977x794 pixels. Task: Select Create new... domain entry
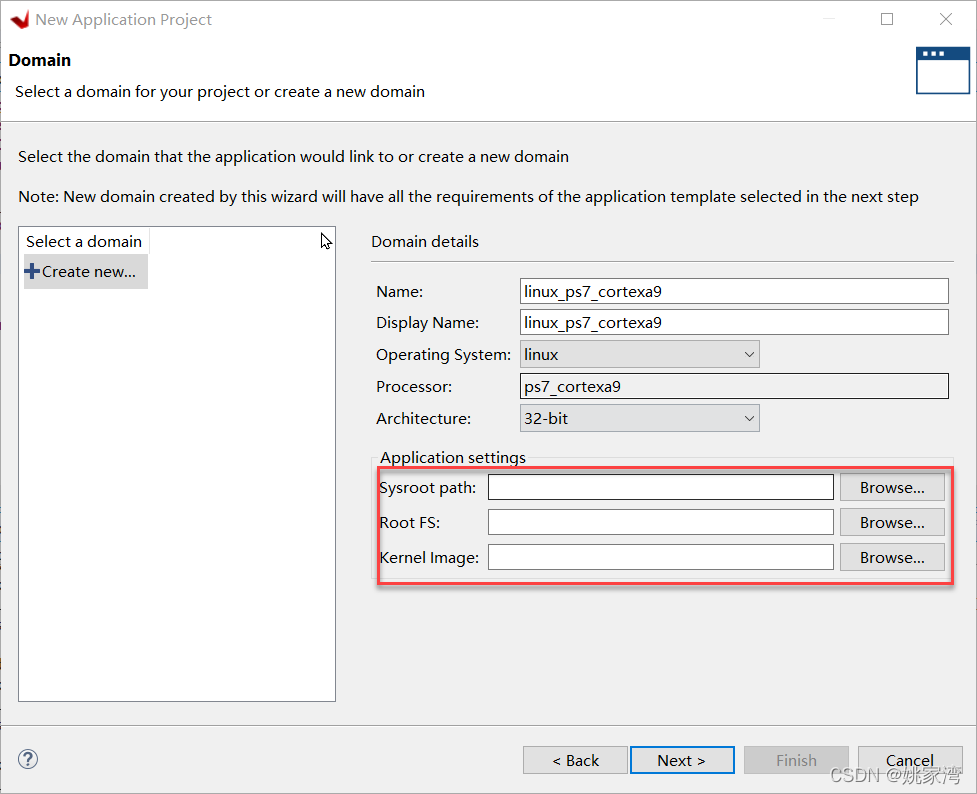tap(88, 272)
